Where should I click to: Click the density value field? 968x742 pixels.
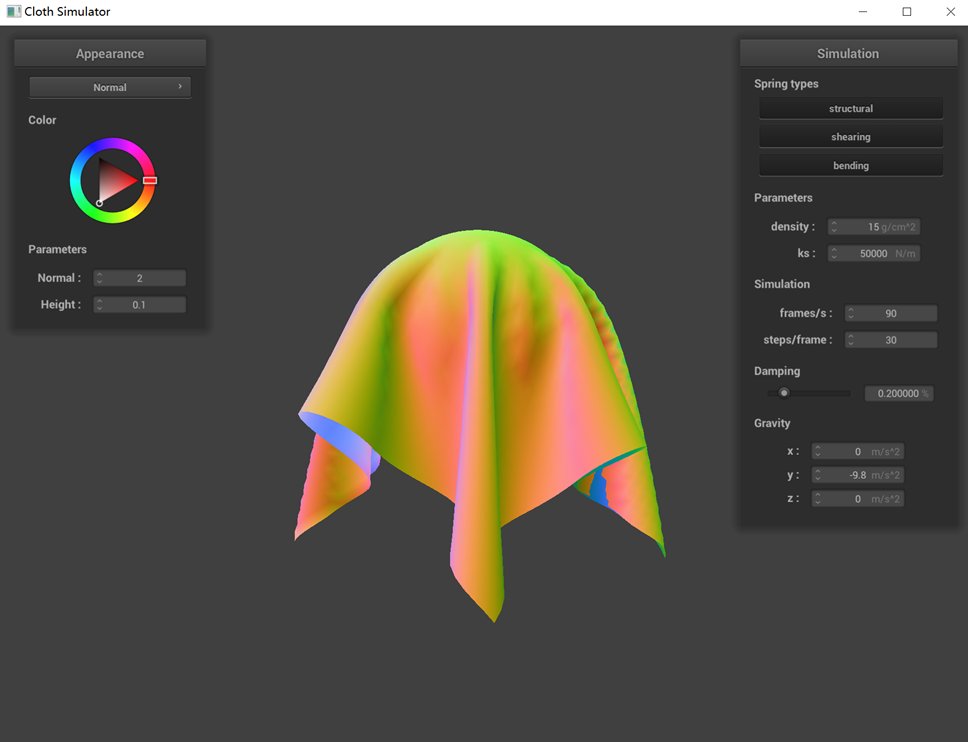pos(873,227)
